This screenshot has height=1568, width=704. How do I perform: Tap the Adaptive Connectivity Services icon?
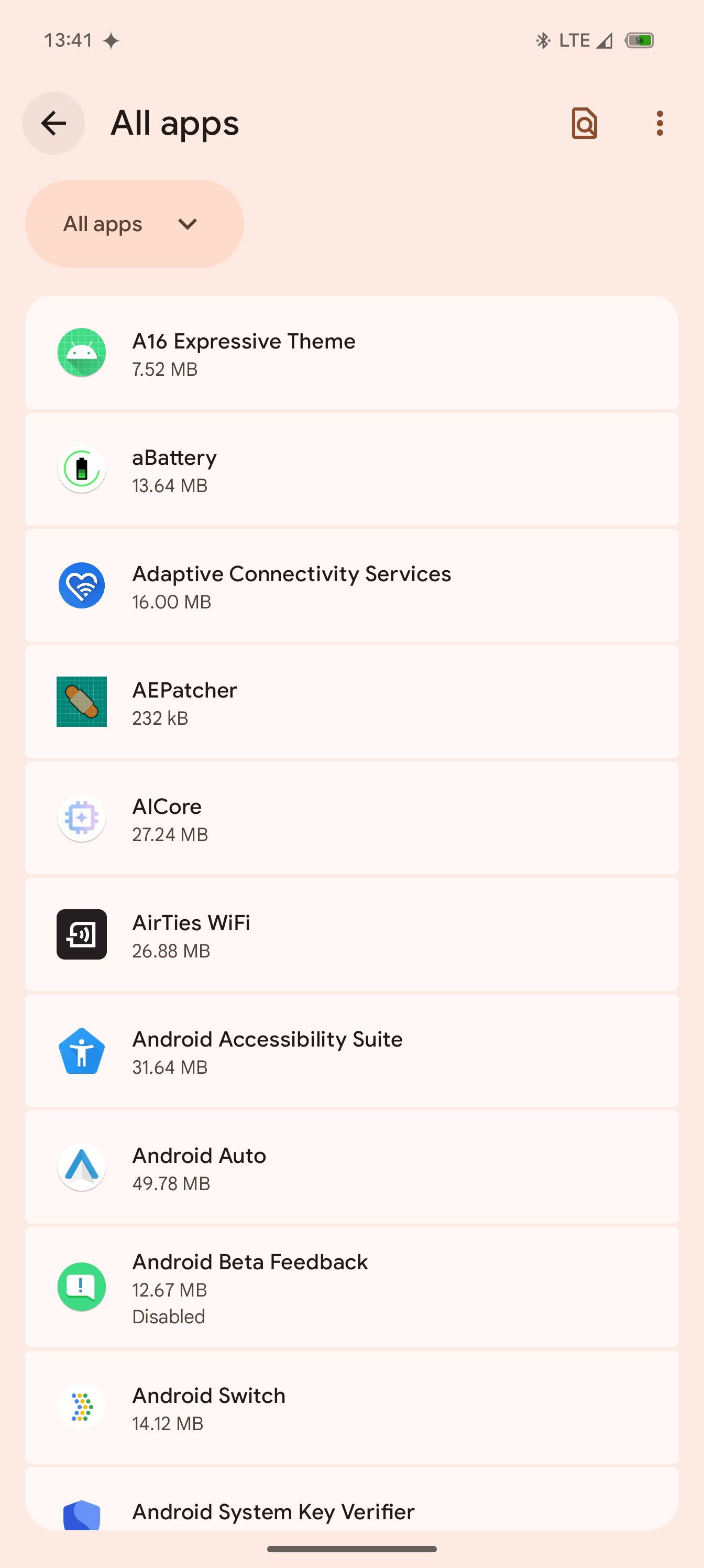pyautogui.click(x=82, y=585)
